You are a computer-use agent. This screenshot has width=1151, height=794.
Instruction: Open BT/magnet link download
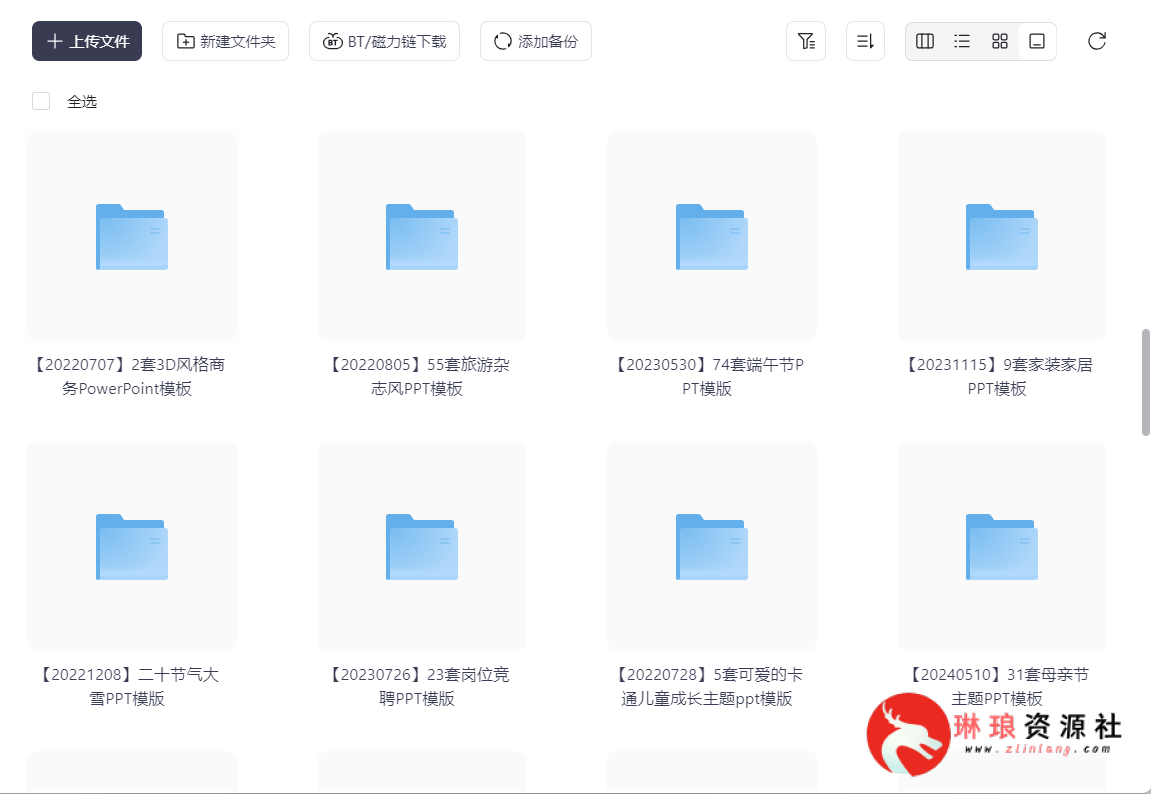point(384,41)
